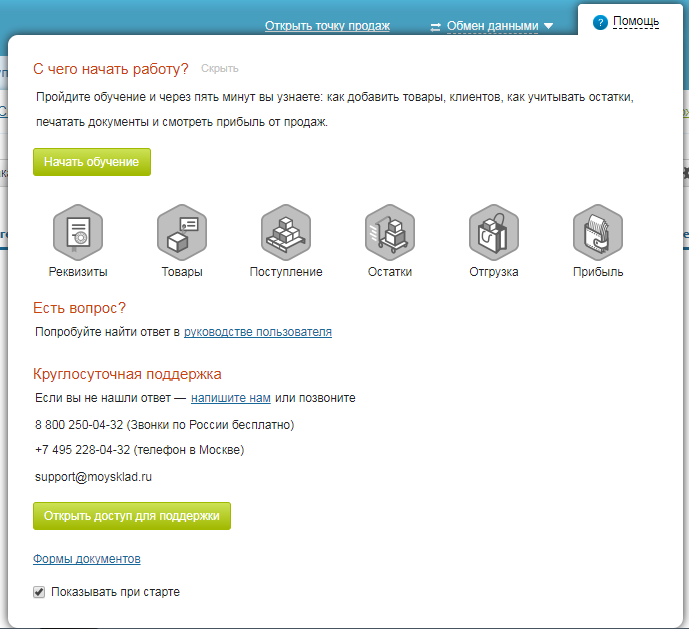Image resolution: width=689 pixels, height=629 pixels.
Task: Open the руководстве пользователя link
Action: (257, 331)
